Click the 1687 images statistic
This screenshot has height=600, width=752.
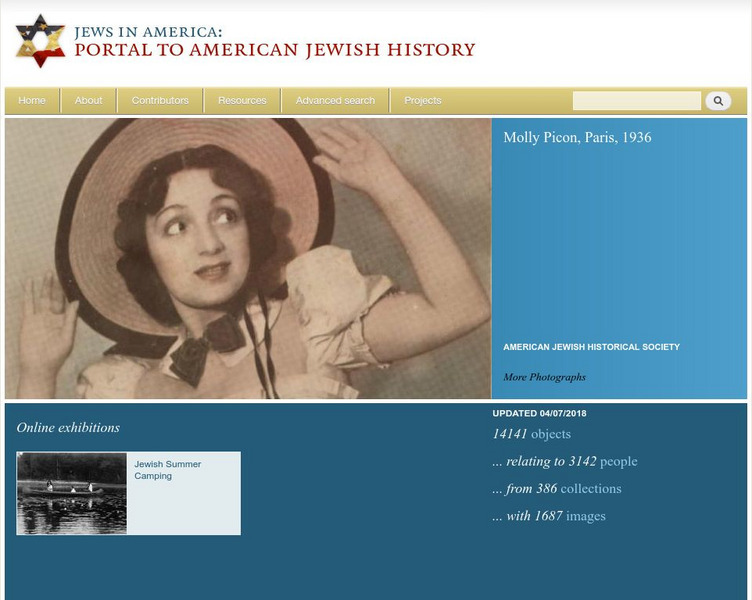point(549,516)
